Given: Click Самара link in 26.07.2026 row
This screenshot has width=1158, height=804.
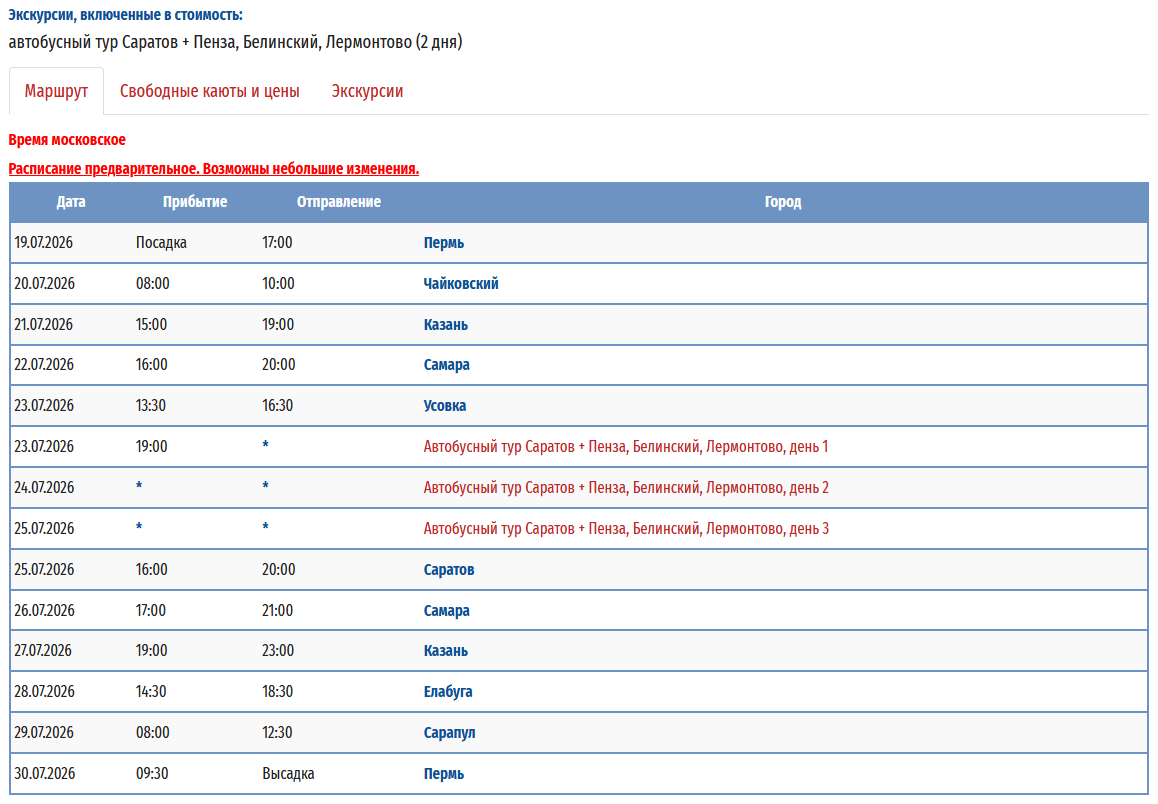Looking at the screenshot, I should [446, 611].
